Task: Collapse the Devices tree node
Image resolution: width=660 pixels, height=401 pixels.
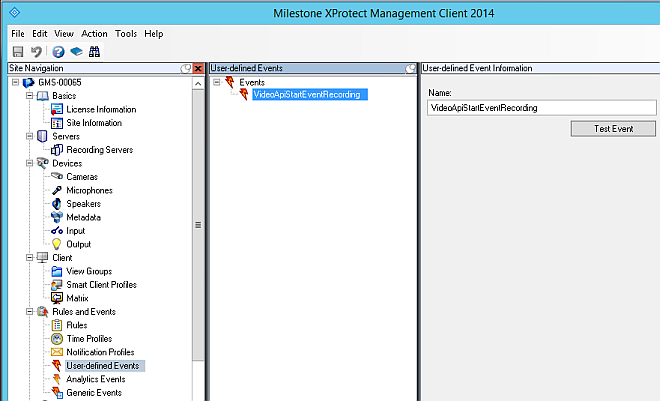Action: [x=27, y=163]
